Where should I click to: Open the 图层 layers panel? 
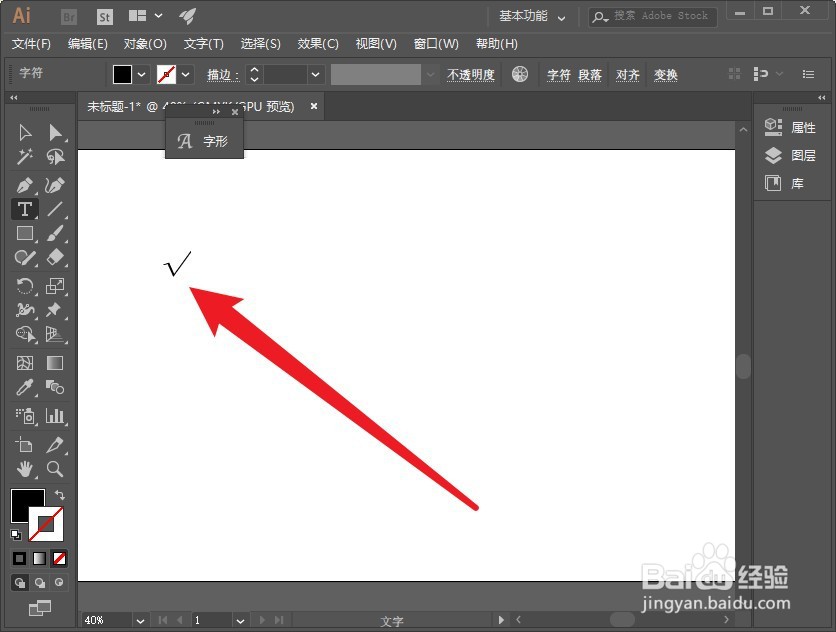click(x=790, y=155)
